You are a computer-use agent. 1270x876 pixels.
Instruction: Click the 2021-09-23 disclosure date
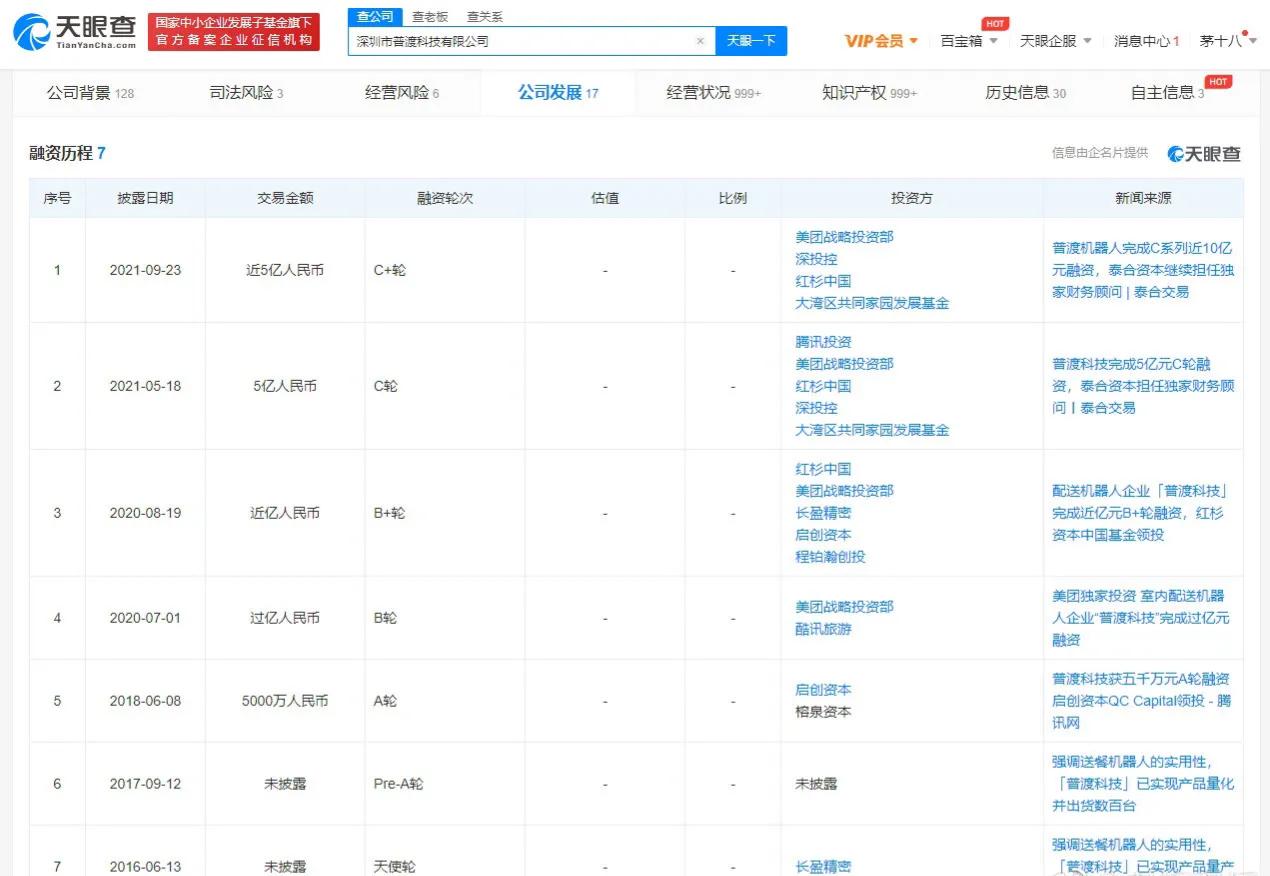pos(146,270)
